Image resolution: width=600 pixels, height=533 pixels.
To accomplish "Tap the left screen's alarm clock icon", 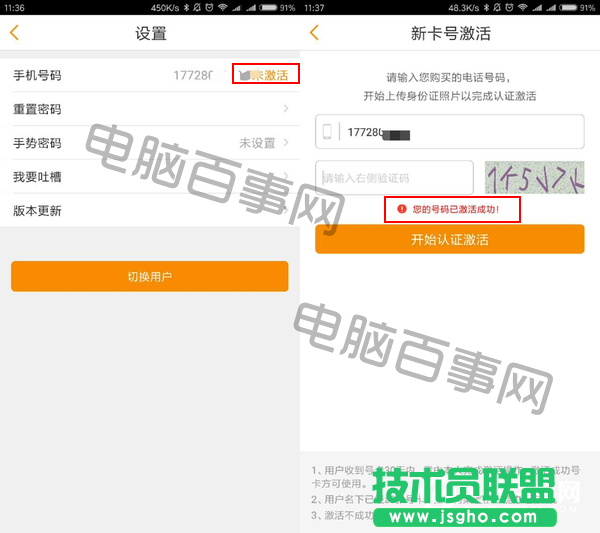I will (209, 7).
